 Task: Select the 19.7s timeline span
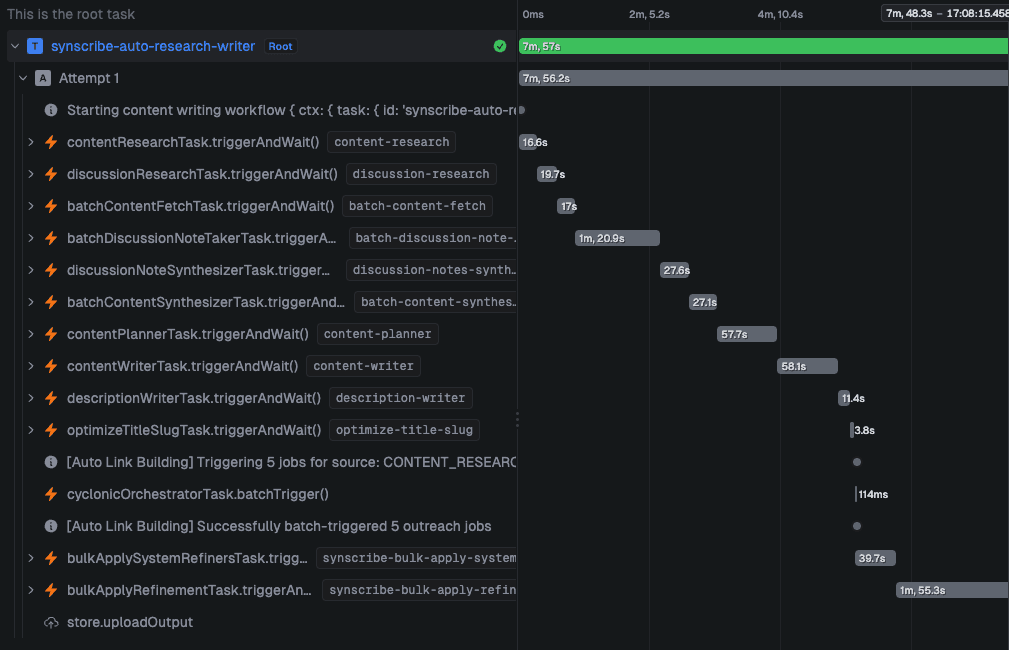point(547,174)
